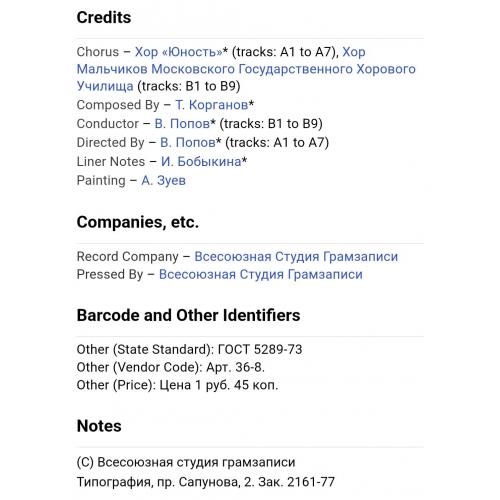
Task: Click the Companies, etc. section heading
Action: [138, 222]
